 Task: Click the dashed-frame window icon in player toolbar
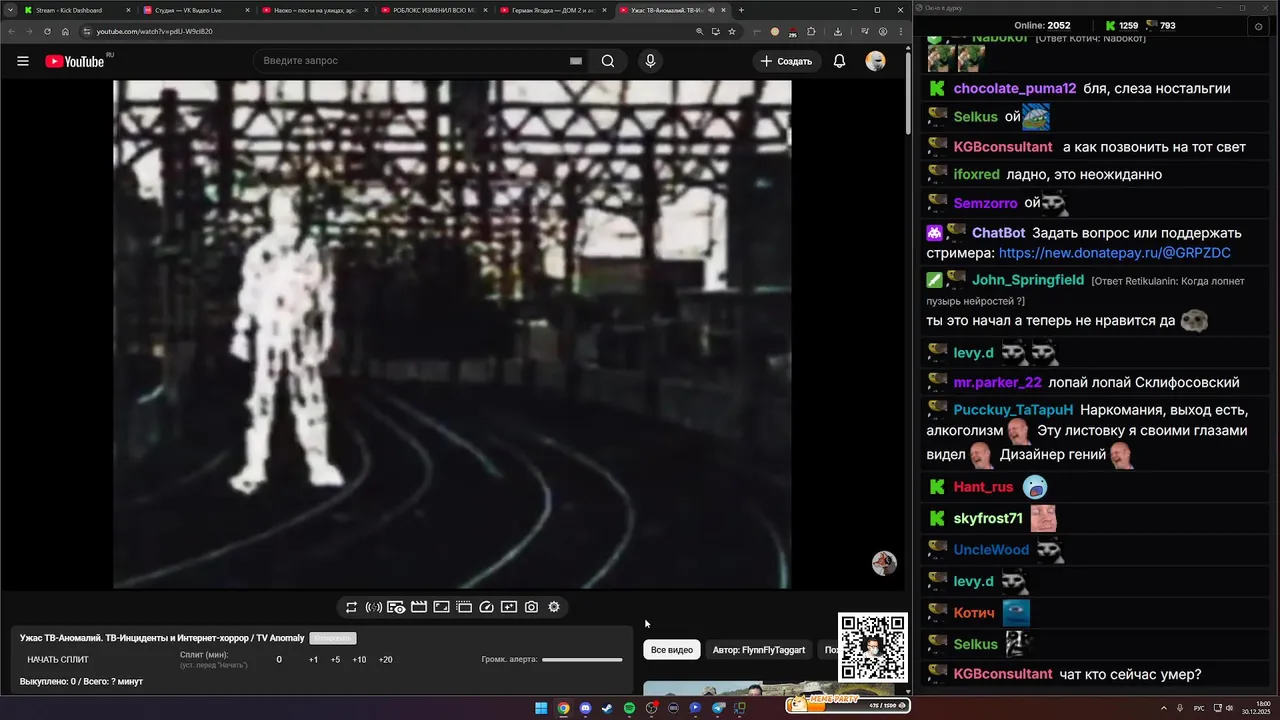464,607
